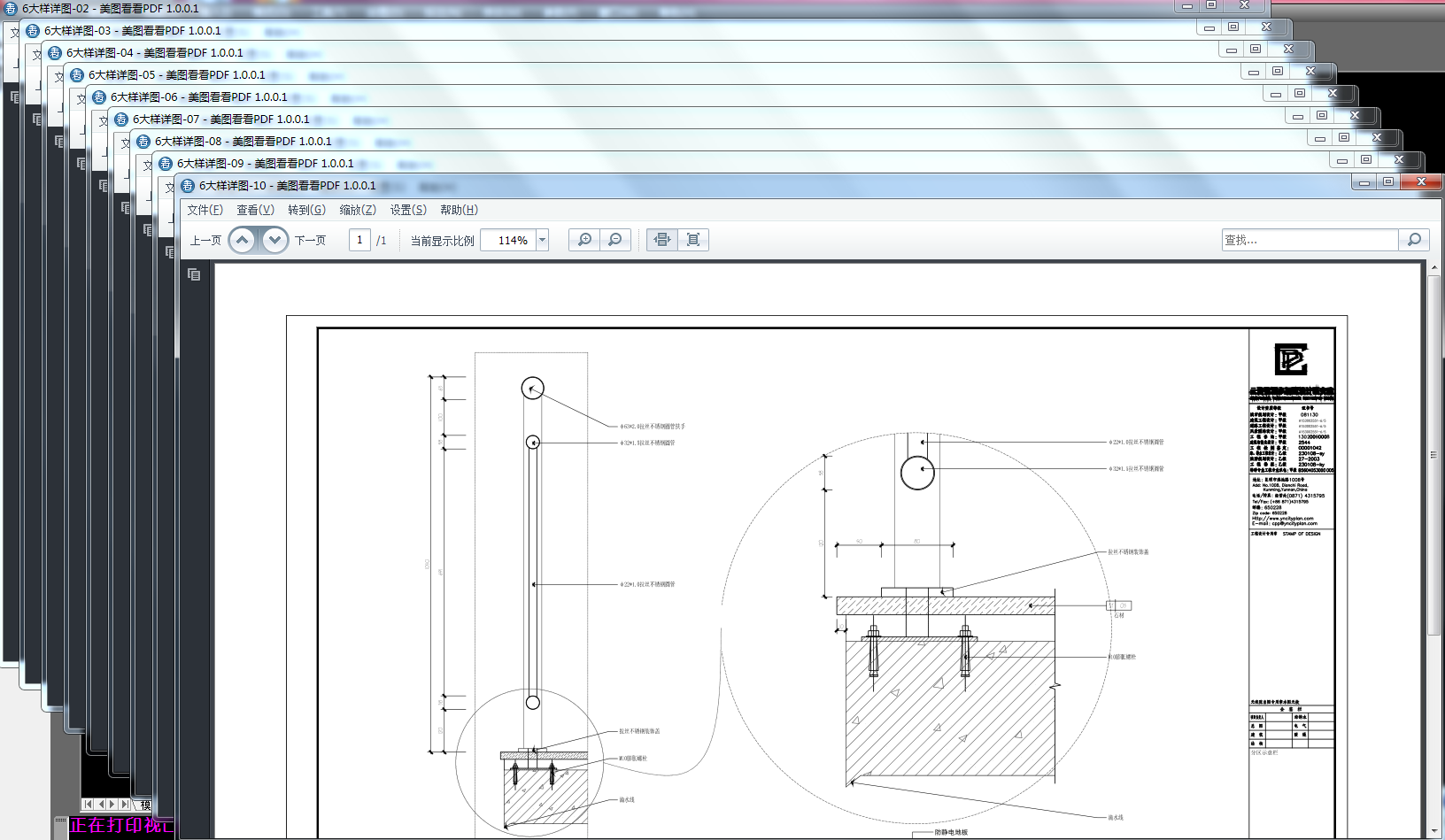Open the 文件(F) menu

point(205,210)
